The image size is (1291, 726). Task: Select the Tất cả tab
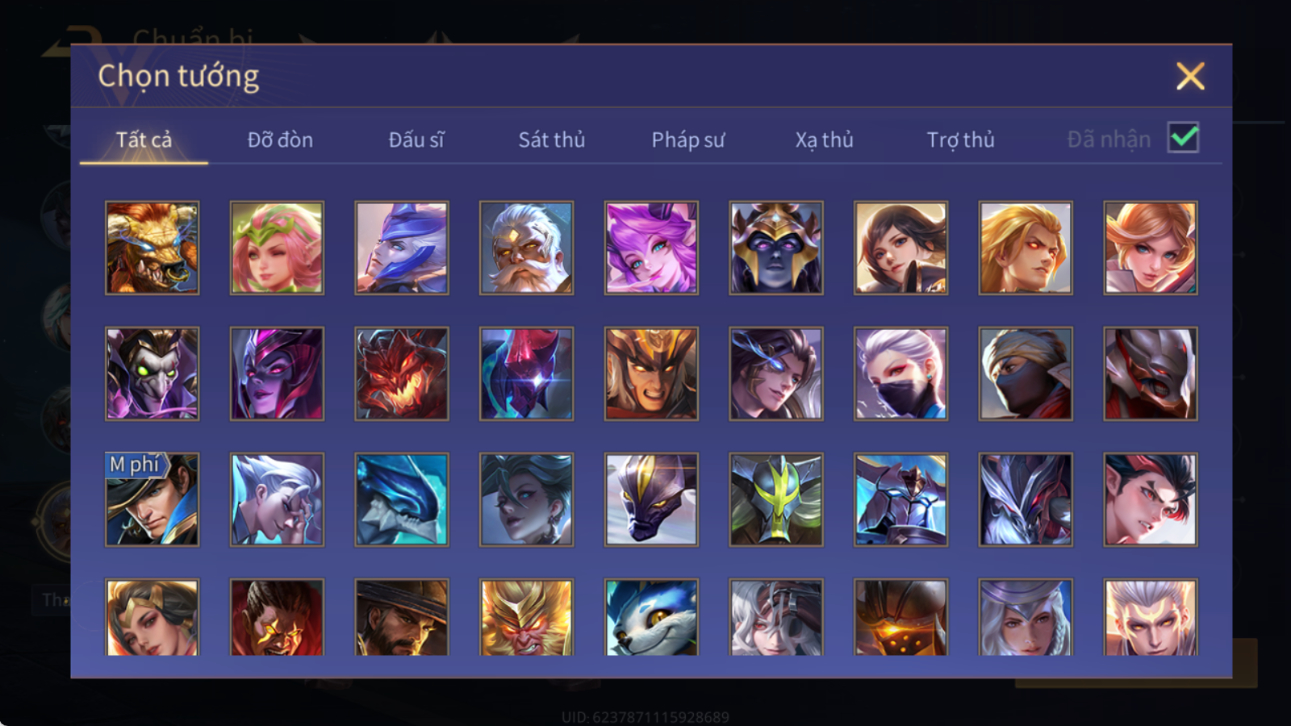point(144,140)
